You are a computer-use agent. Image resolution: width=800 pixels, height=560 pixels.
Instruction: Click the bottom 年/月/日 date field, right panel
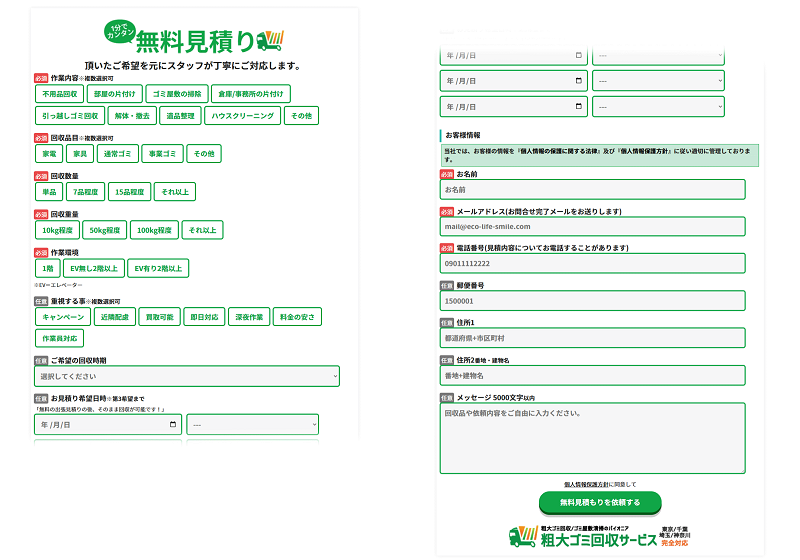513,107
